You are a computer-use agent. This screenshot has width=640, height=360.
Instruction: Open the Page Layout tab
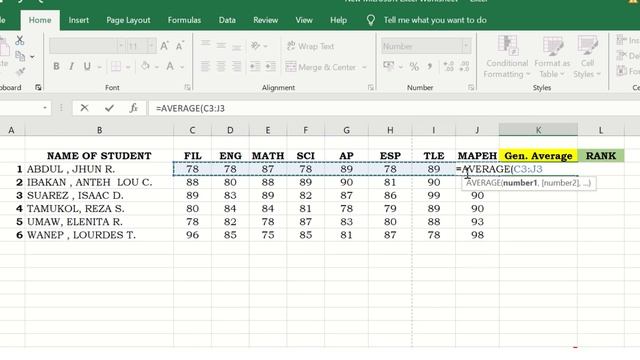128,20
